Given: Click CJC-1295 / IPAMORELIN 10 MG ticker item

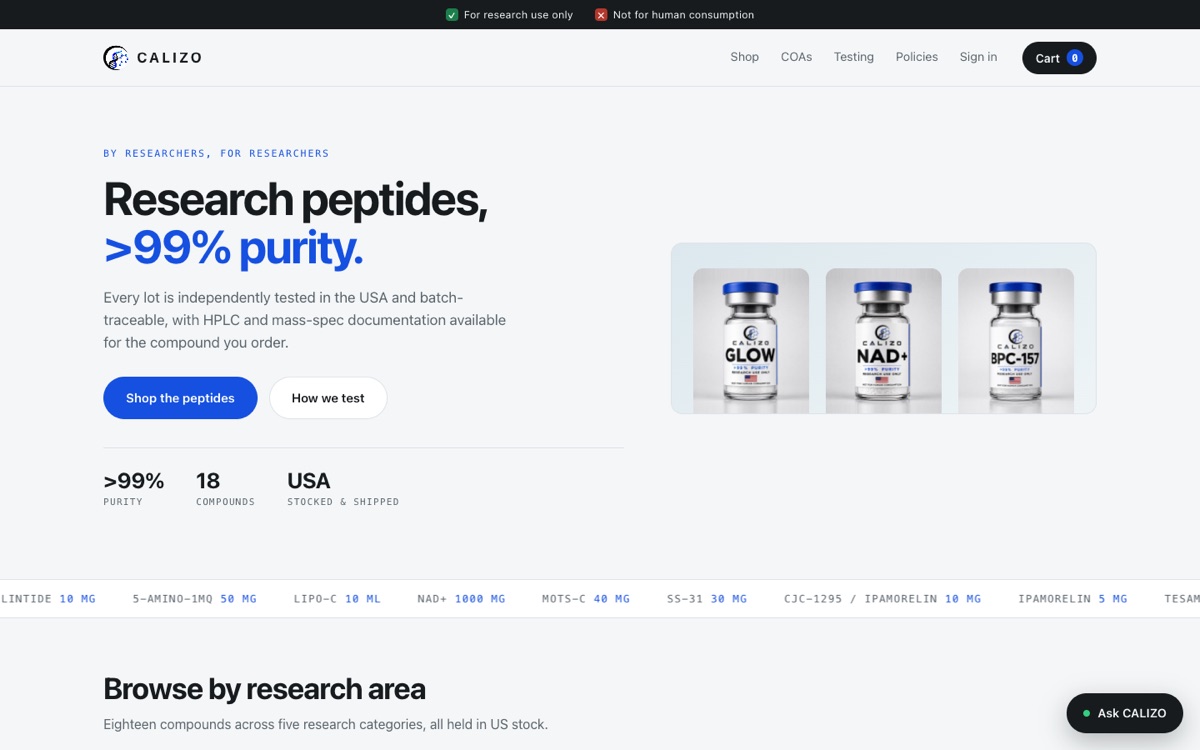Looking at the screenshot, I should pyautogui.click(x=882, y=599).
